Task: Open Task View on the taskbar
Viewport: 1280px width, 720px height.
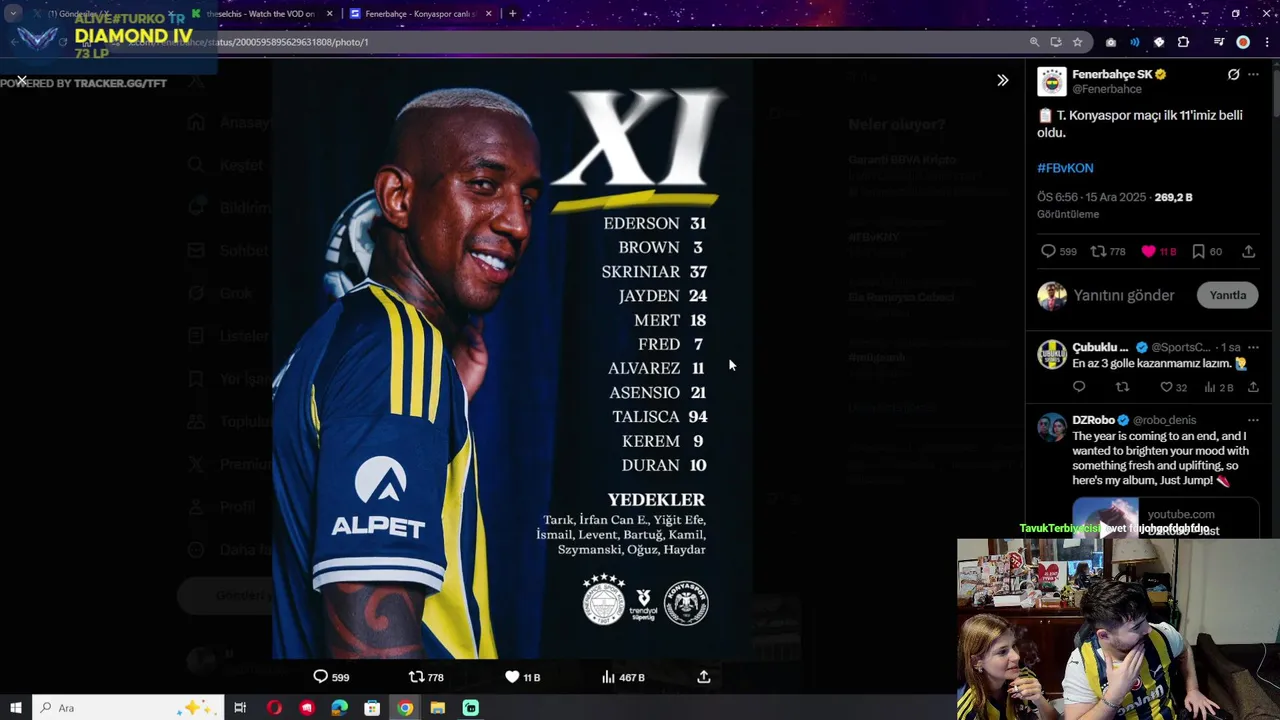Action: (x=240, y=708)
